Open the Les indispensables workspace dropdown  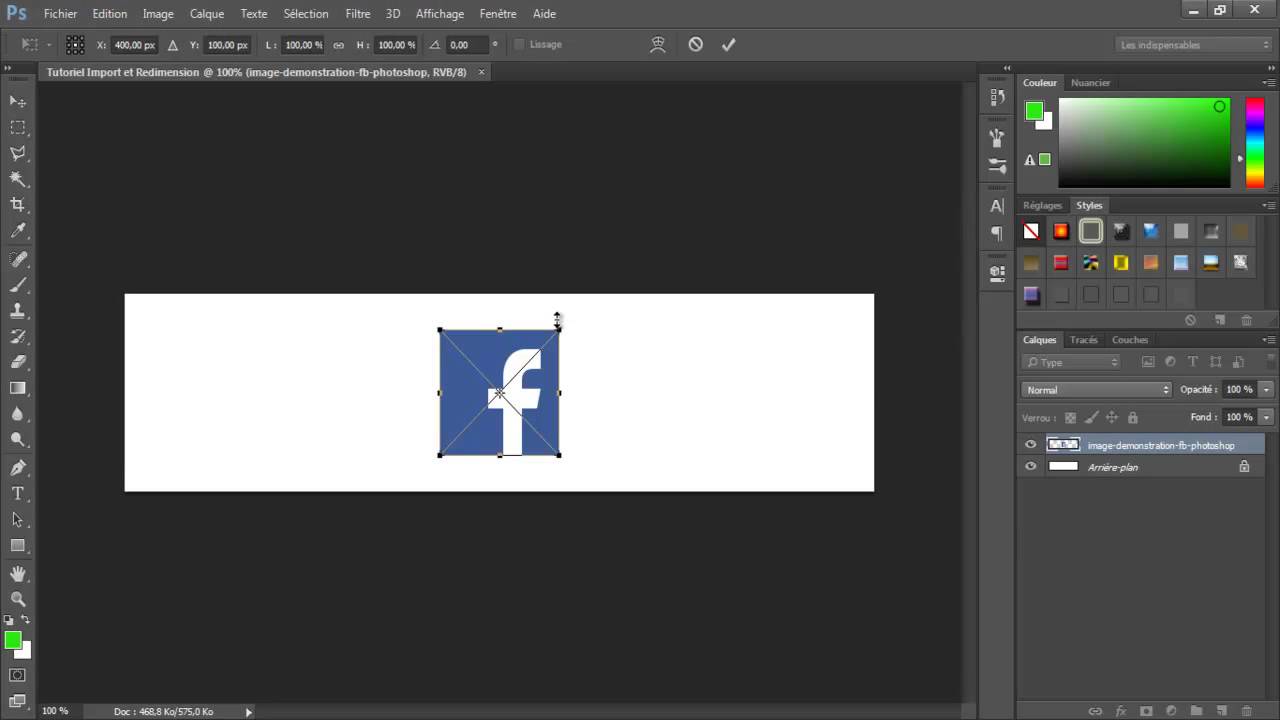[1194, 45]
